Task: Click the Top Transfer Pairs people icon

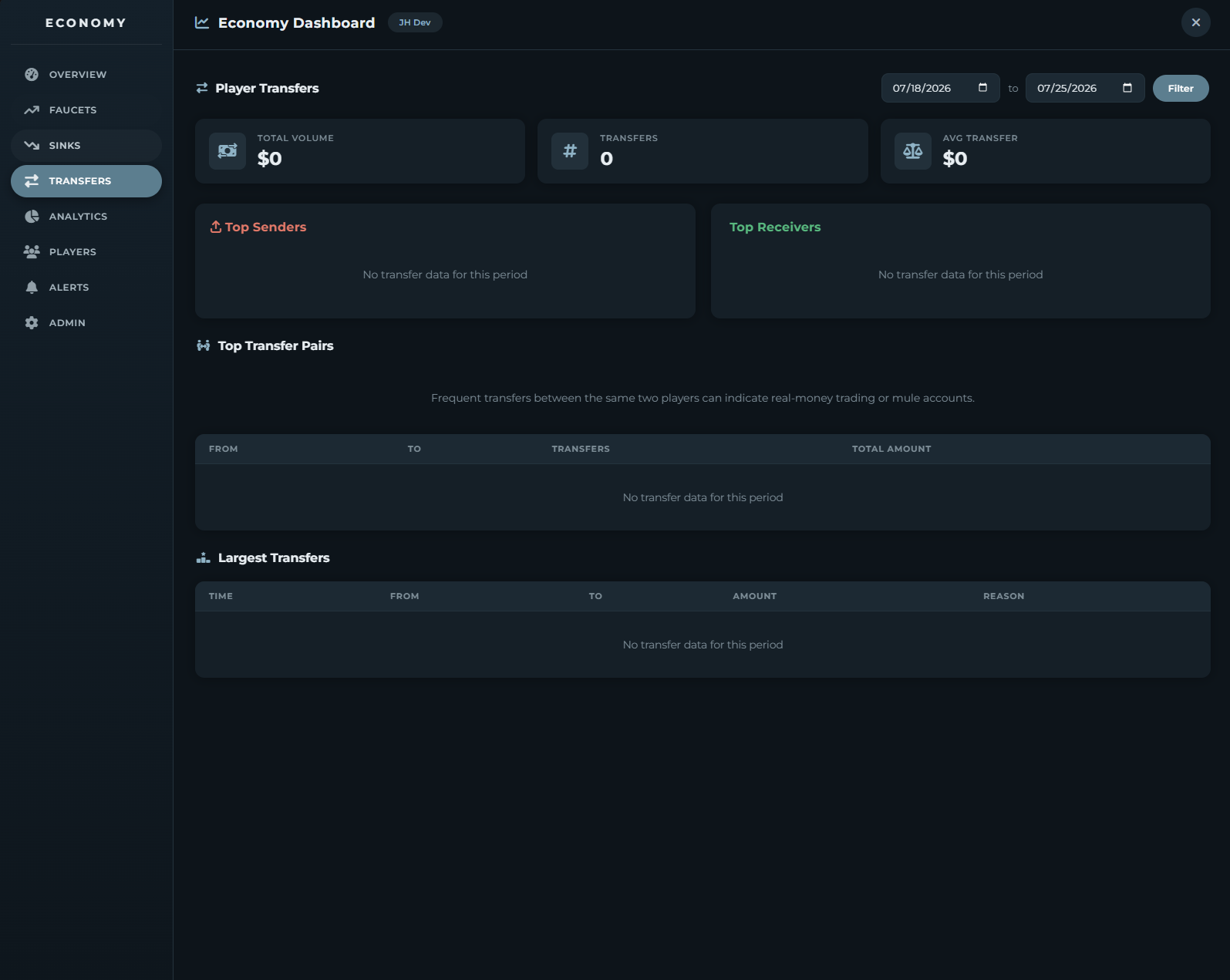Action: click(x=204, y=345)
